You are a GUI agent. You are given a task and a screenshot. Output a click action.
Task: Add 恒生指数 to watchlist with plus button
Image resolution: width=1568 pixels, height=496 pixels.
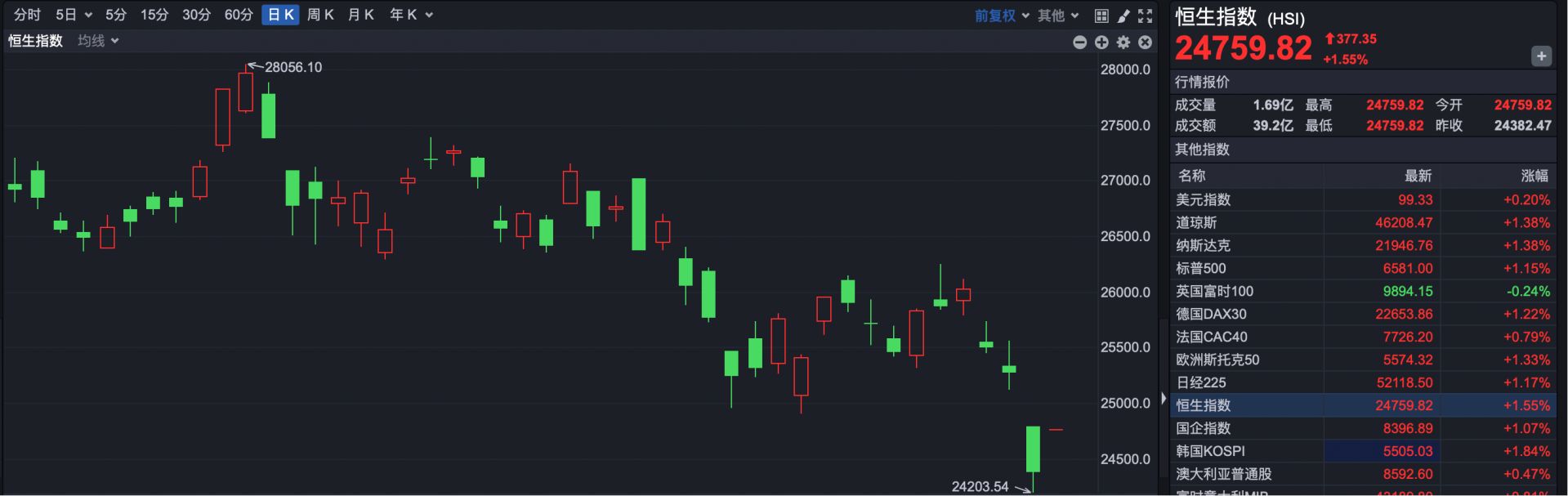pos(1540,56)
